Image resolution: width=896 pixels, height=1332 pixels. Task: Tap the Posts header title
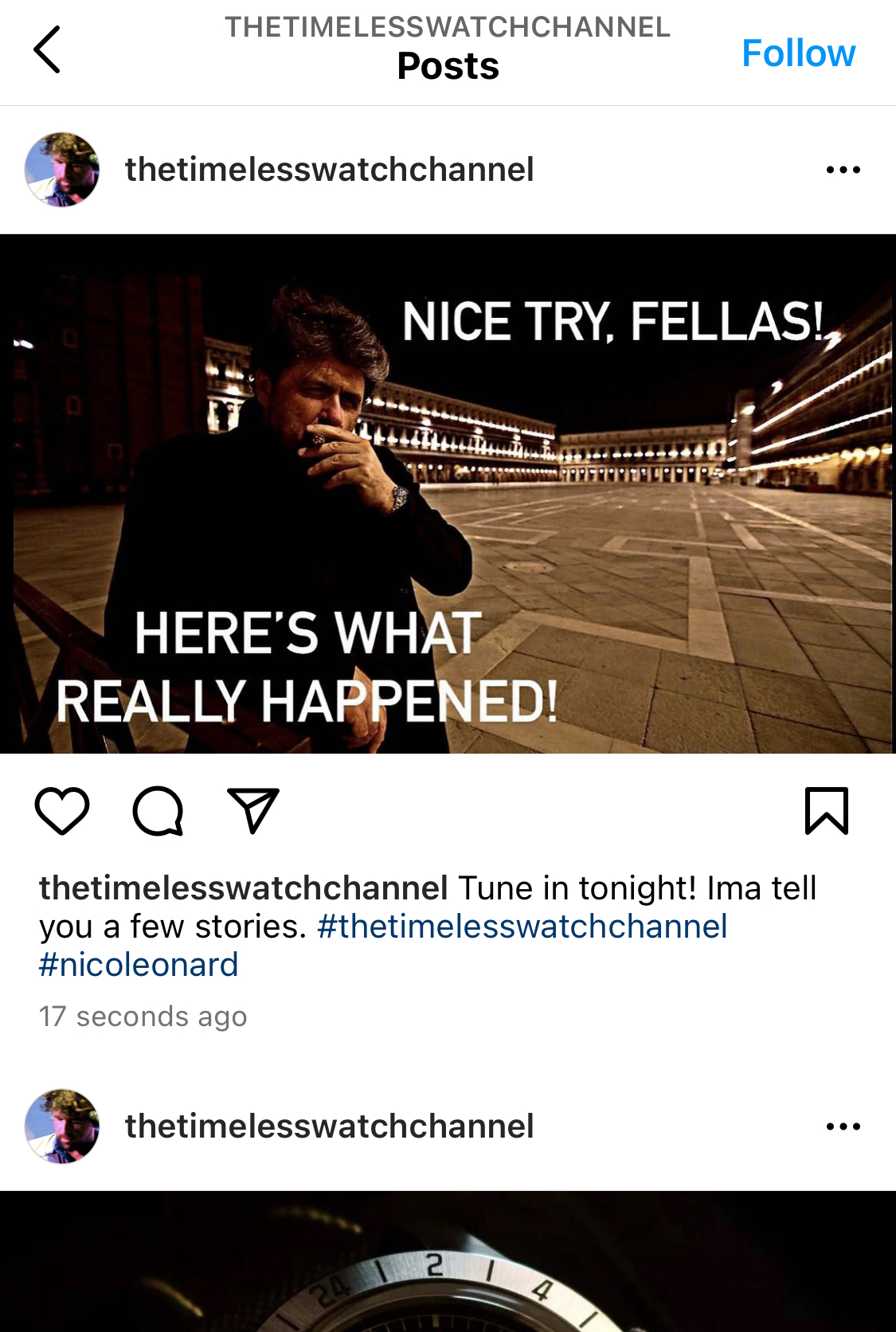point(448,66)
